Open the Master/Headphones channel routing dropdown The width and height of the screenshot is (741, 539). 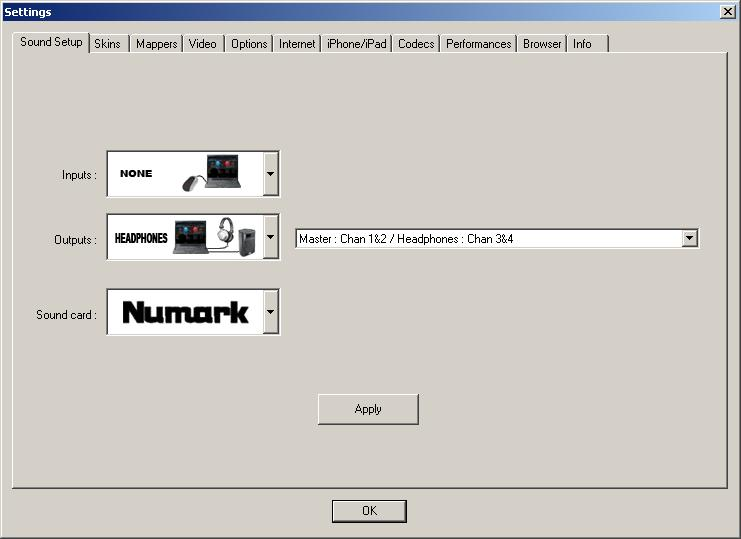point(497,239)
